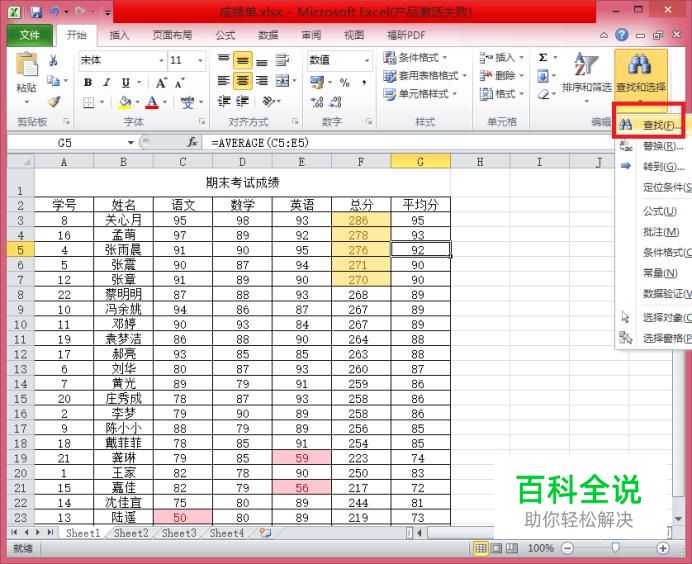The height and width of the screenshot is (564, 692).
Task: Select the Format Painter brush
Action: (54, 102)
